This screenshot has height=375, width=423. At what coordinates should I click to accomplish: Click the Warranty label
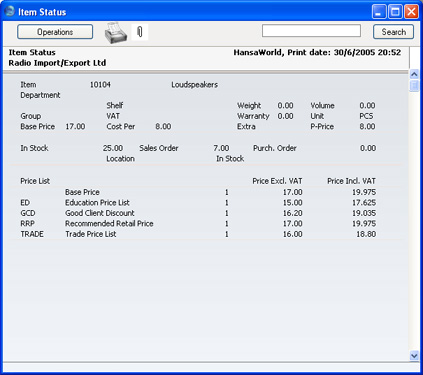pyautogui.click(x=253, y=116)
